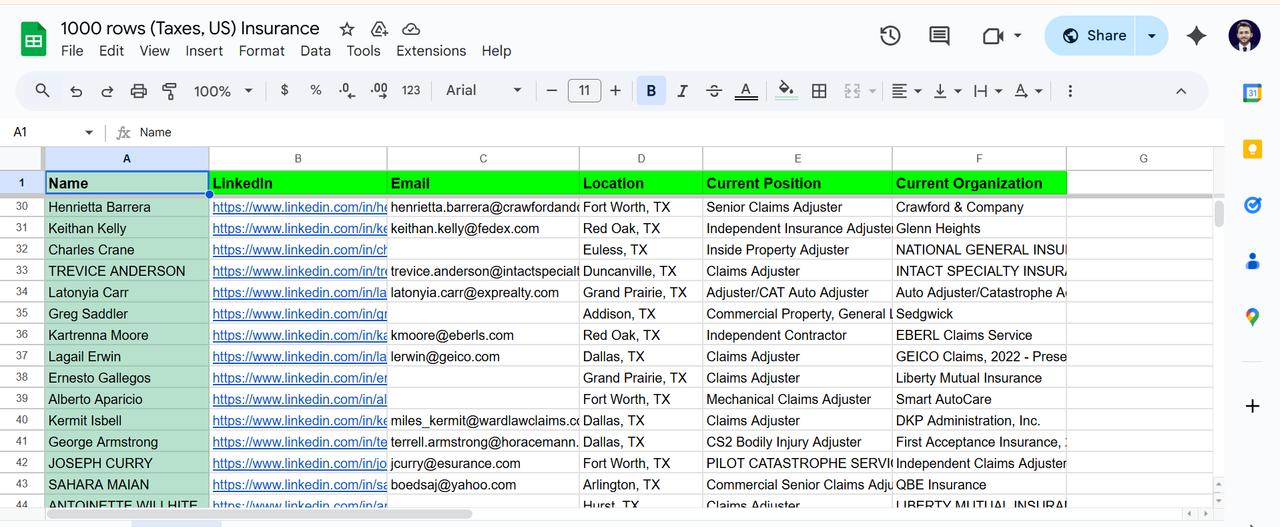Image resolution: width=1280 pixels, height=527 pixels.
Task: Decrease font size with minus button
Action: (551, 91)
